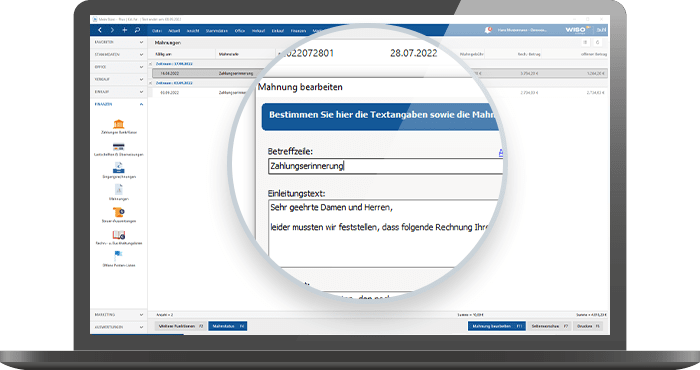700x370 pixels.
Task: Open Zahlungen Bank/Kasse icon
Action: pyautogui.click(x=118, y=124)
